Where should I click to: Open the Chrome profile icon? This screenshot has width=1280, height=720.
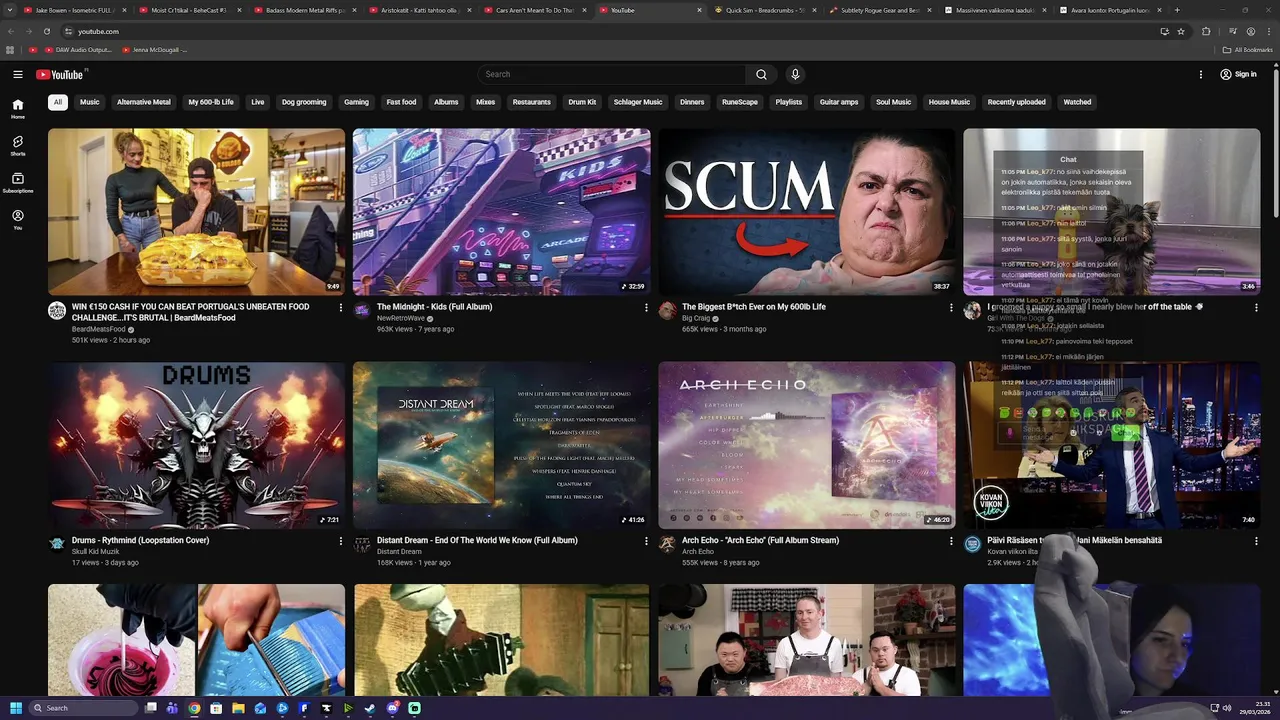(x=1251, y=31)
